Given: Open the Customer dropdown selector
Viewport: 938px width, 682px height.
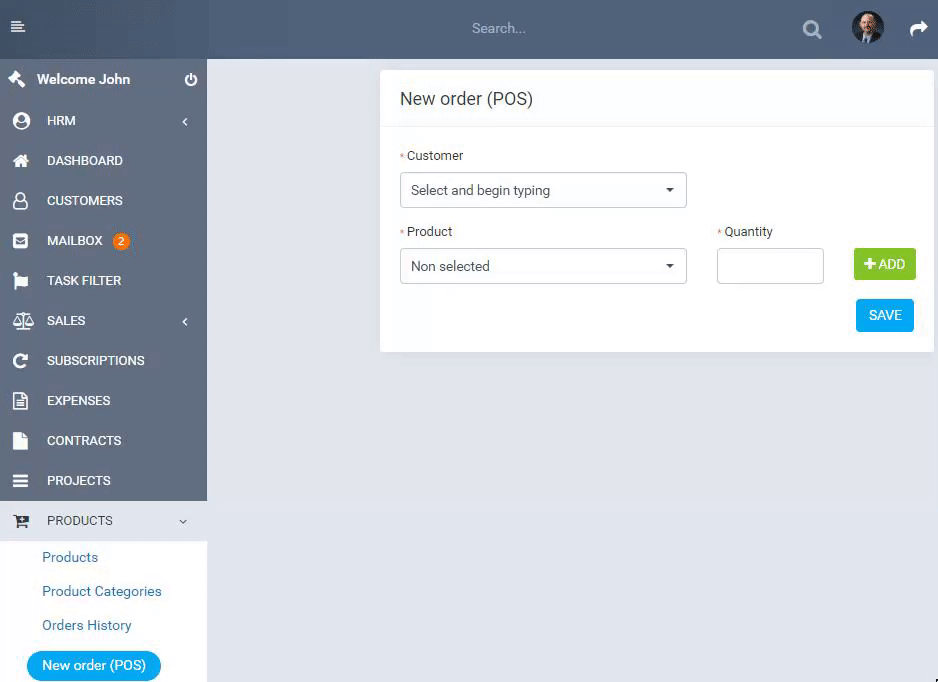Looking at the screenshot, I should 543,190.
